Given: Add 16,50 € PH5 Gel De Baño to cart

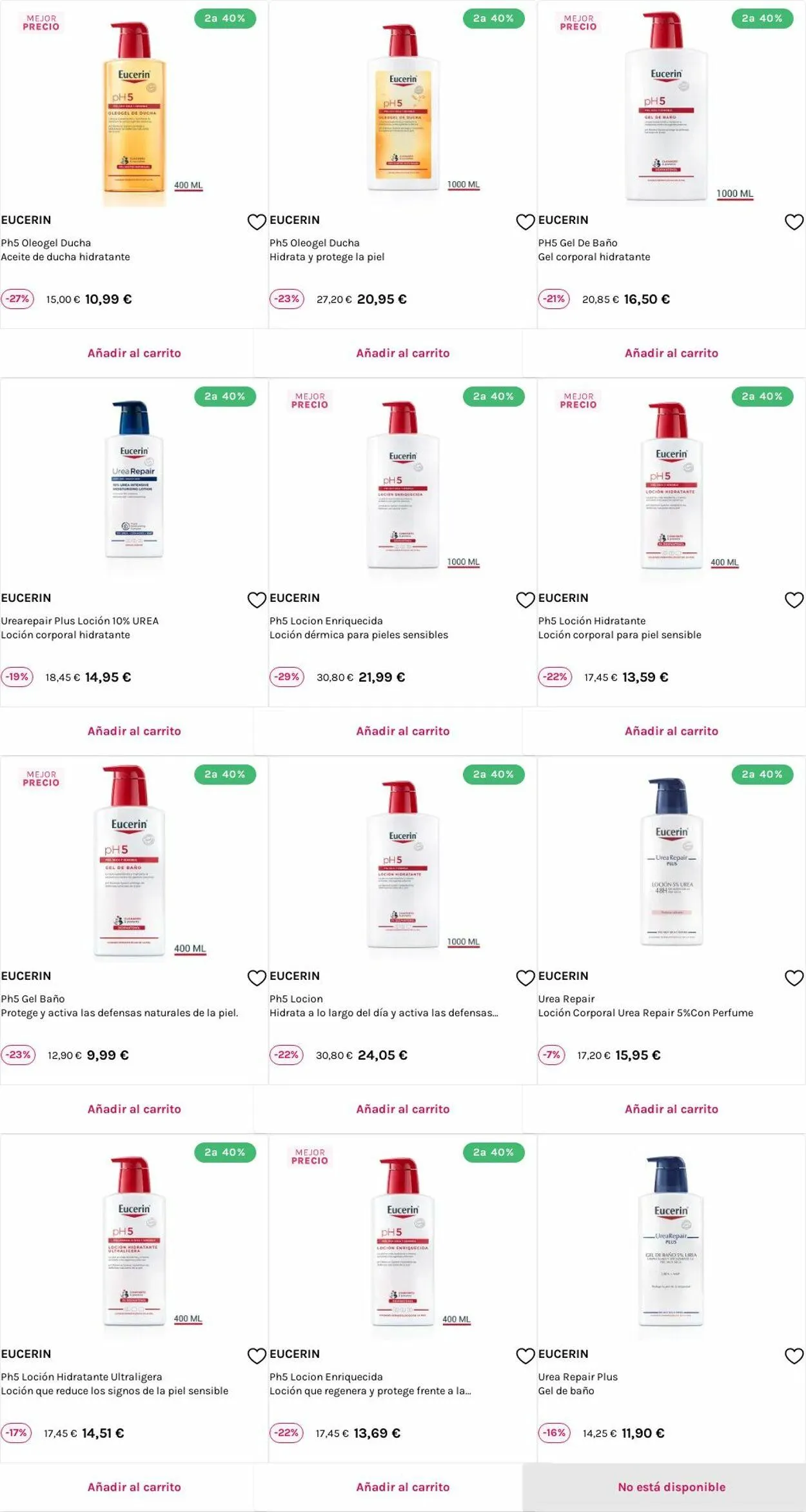Looking at the screenshot, I should coord(671,353).
